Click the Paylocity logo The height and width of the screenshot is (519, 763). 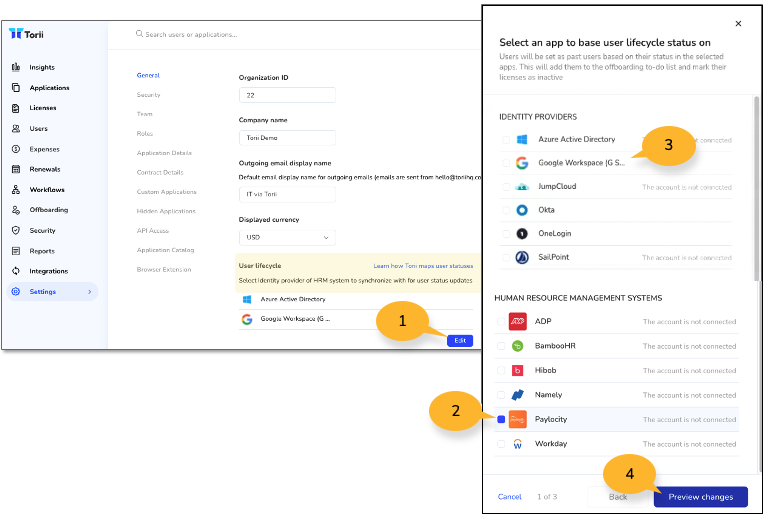(518, 419)
